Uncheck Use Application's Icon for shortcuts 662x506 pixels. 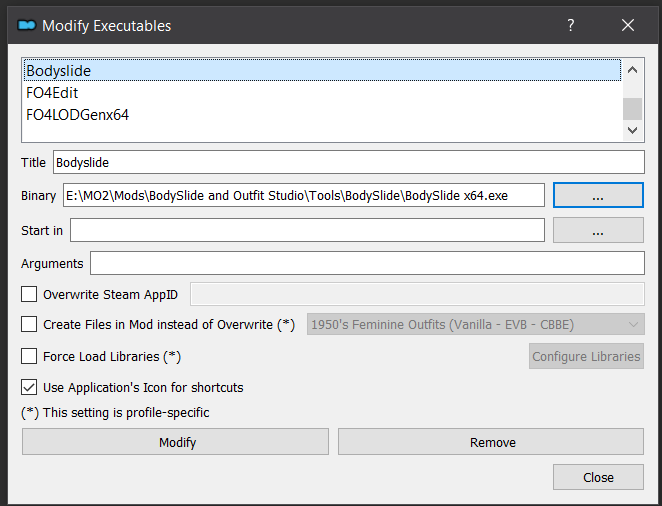29,387
